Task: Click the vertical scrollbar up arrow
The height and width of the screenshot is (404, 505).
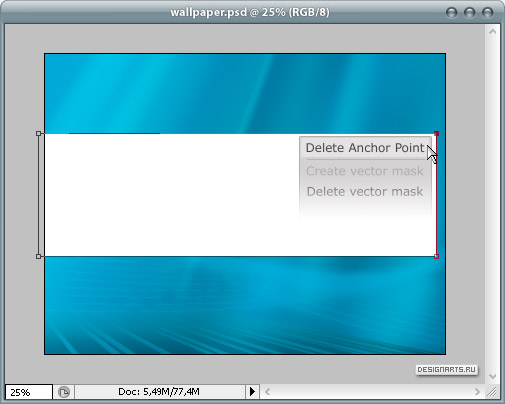Action: click(x=493, y=32)
